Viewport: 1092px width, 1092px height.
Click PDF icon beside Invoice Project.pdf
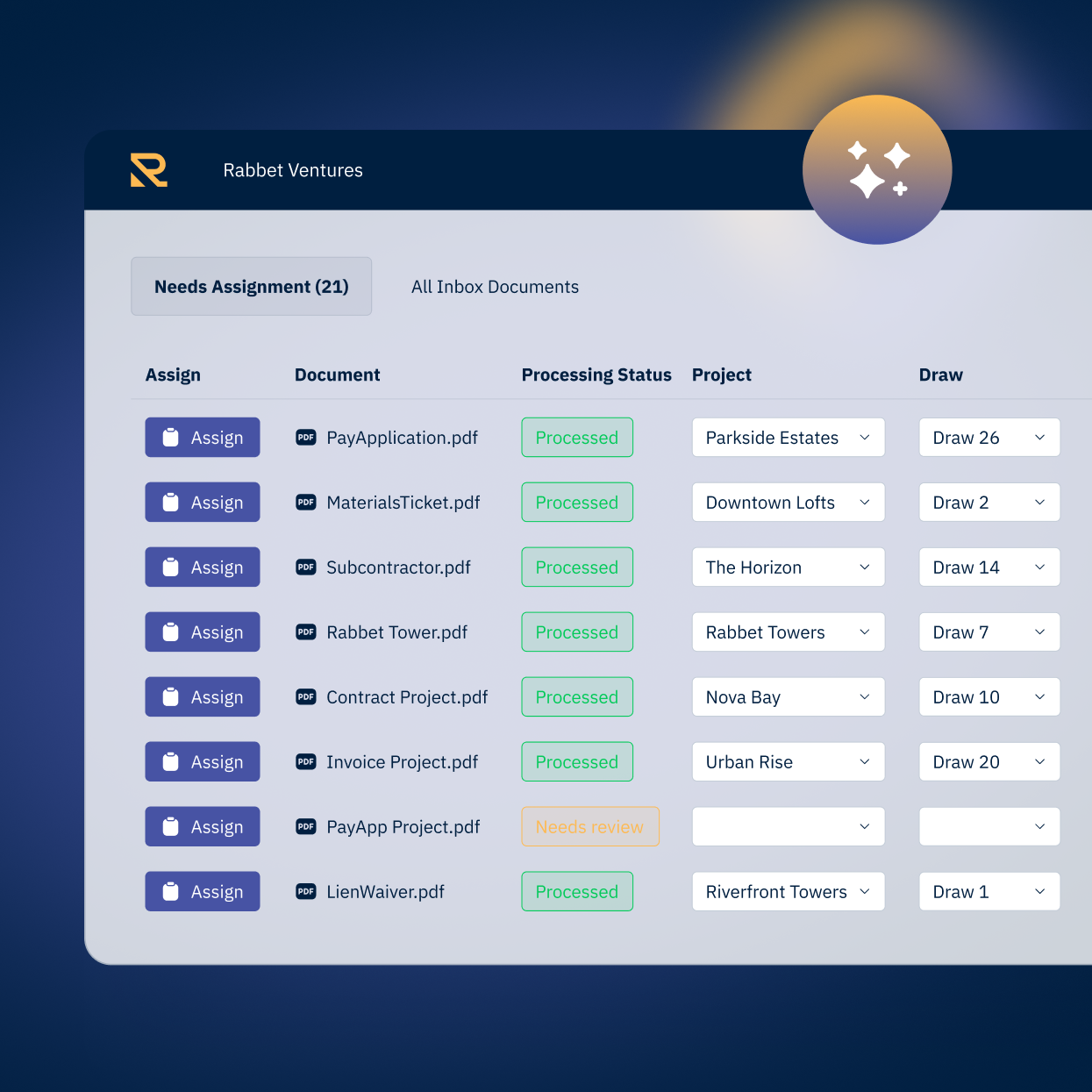coord(306,761)
